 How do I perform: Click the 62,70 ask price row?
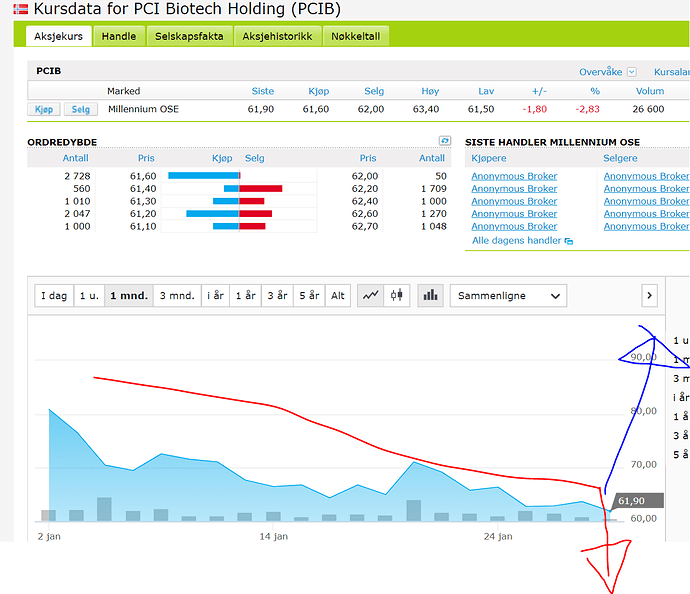tap(365, 226)
